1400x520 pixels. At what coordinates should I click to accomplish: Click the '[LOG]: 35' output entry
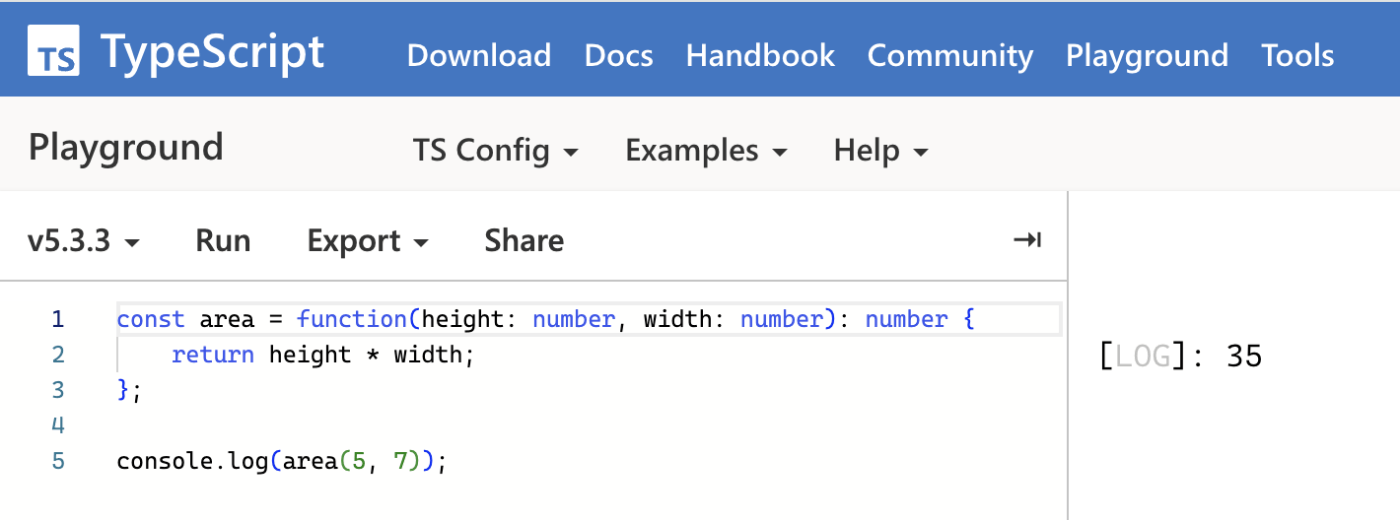(x=1181, y=356)
